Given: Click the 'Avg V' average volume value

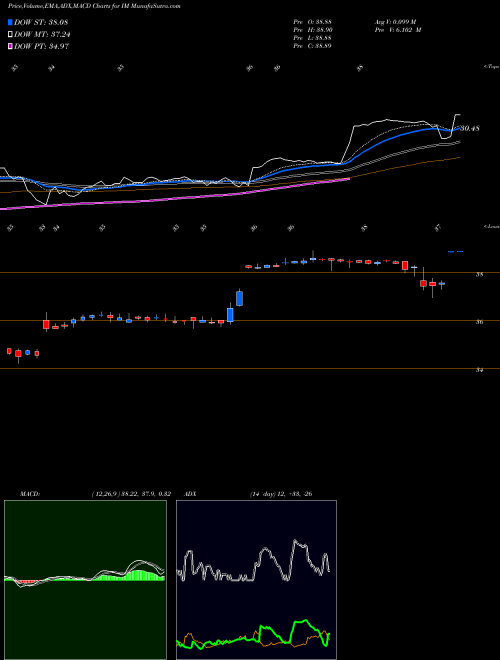Looking at the screenshot, I should (395, 22).
